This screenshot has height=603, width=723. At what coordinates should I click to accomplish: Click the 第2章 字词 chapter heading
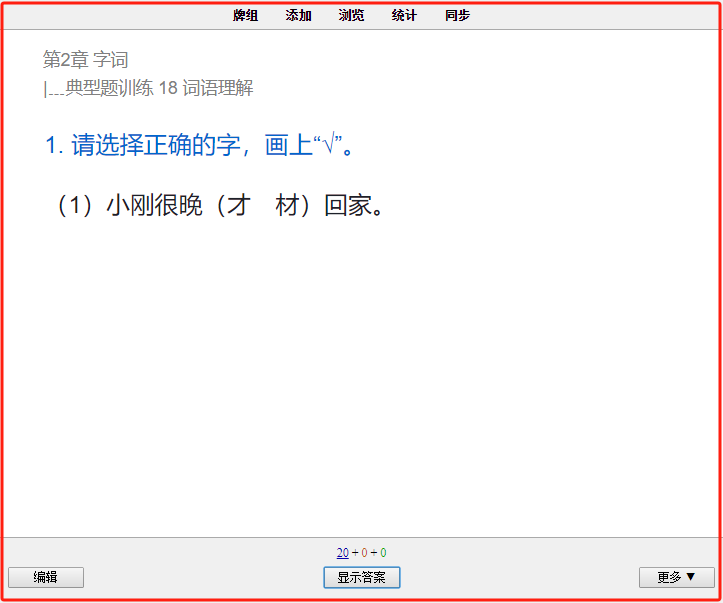click(86, 59)
